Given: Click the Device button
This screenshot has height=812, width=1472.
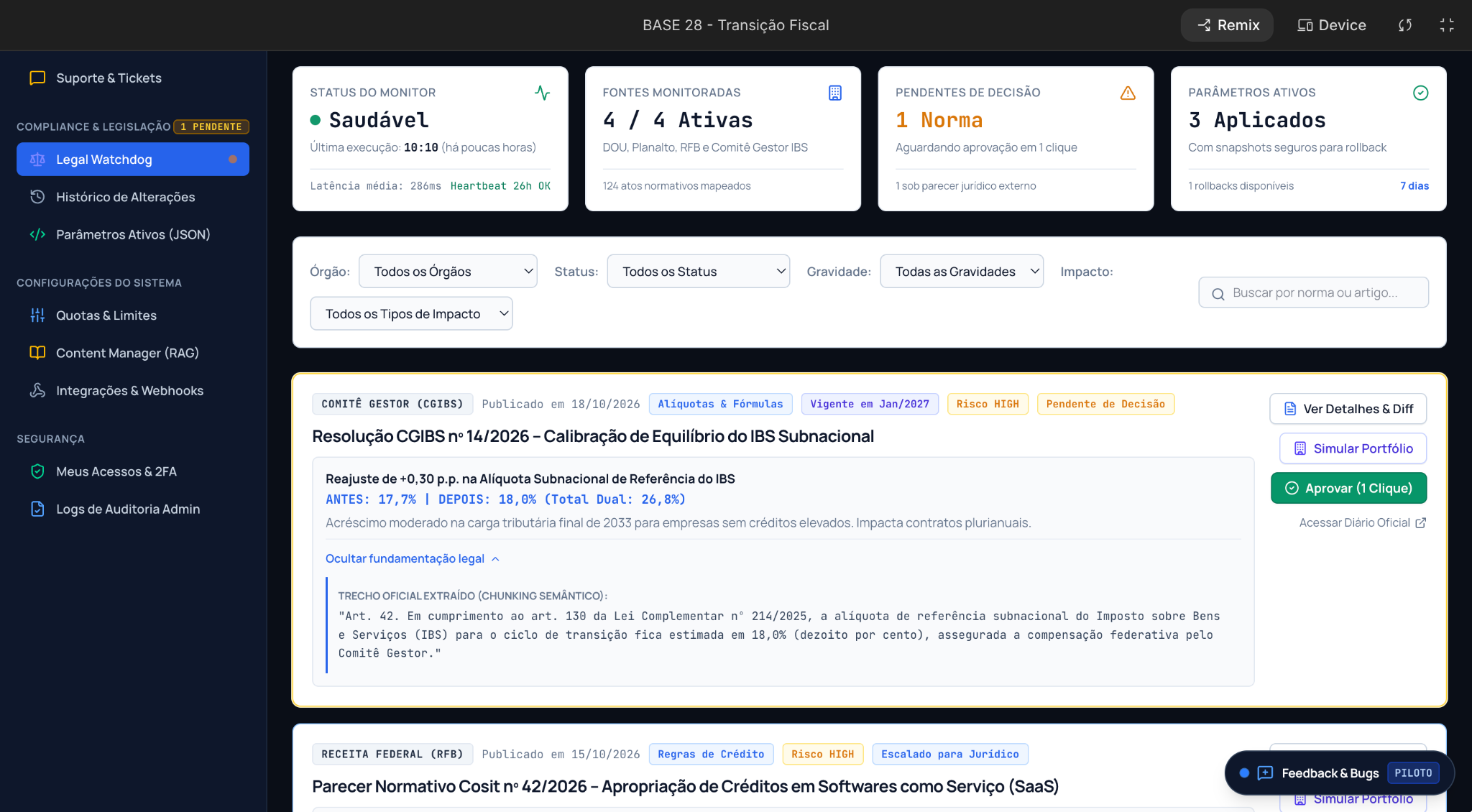Looking at the screenshot, I should coord(1331,25).
